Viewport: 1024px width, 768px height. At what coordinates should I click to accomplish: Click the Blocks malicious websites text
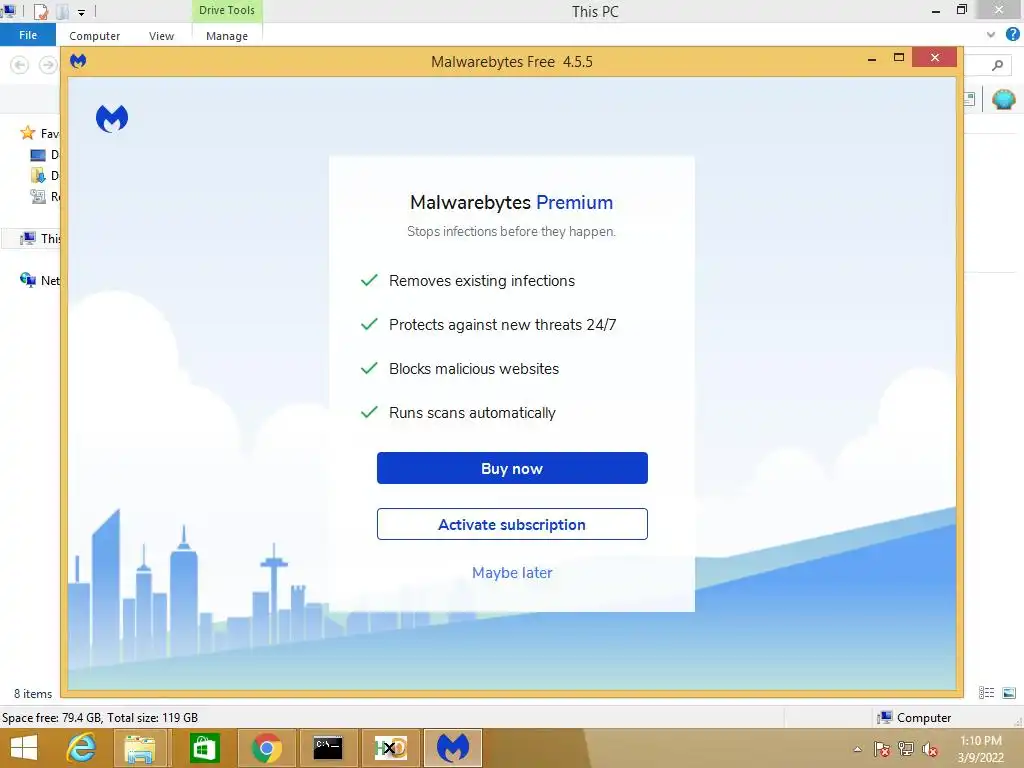(474, 369)
